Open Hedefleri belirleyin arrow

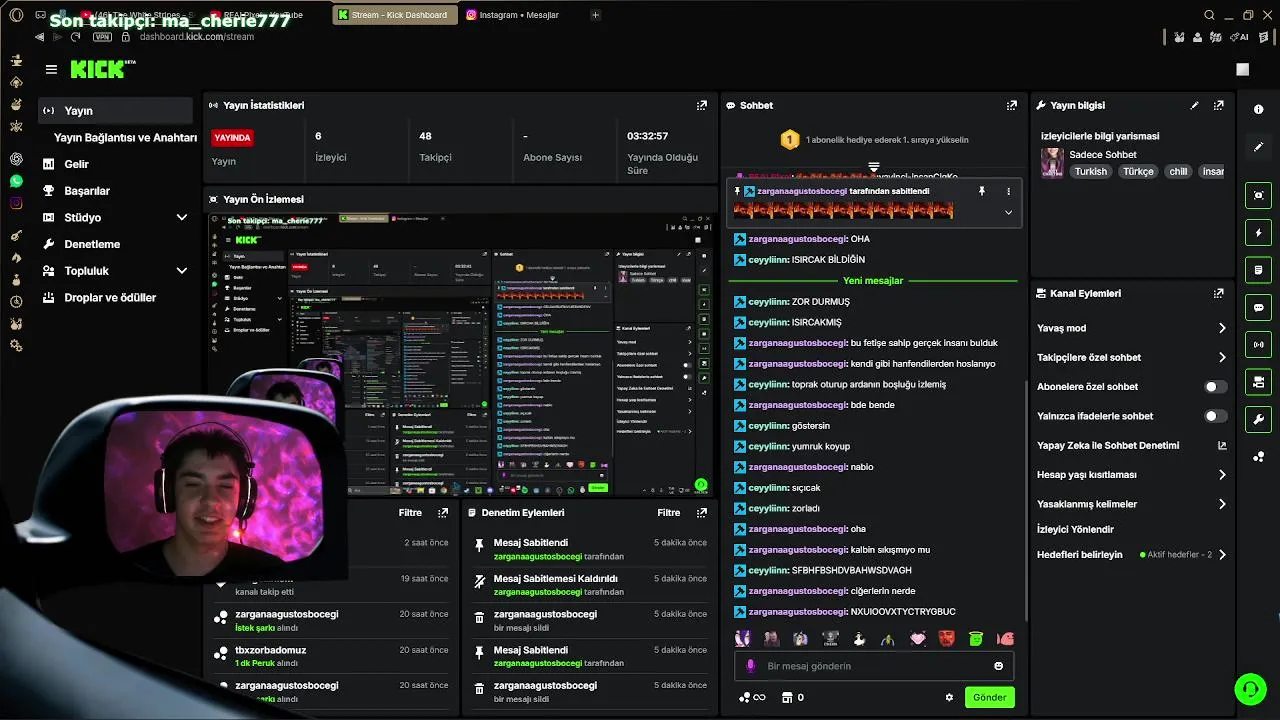tap(1222, 555)
